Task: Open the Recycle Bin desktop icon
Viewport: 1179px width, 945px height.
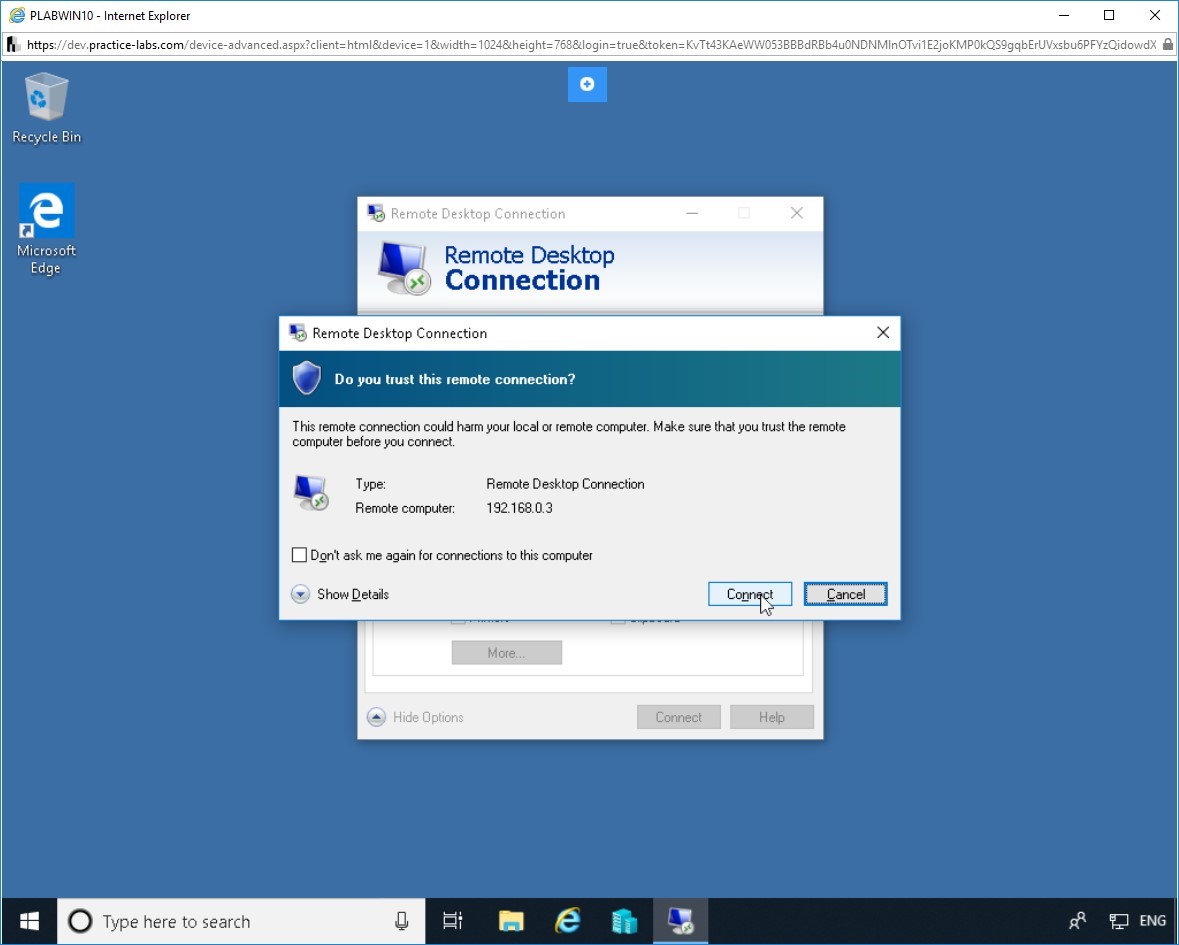Action: [46, 108]
